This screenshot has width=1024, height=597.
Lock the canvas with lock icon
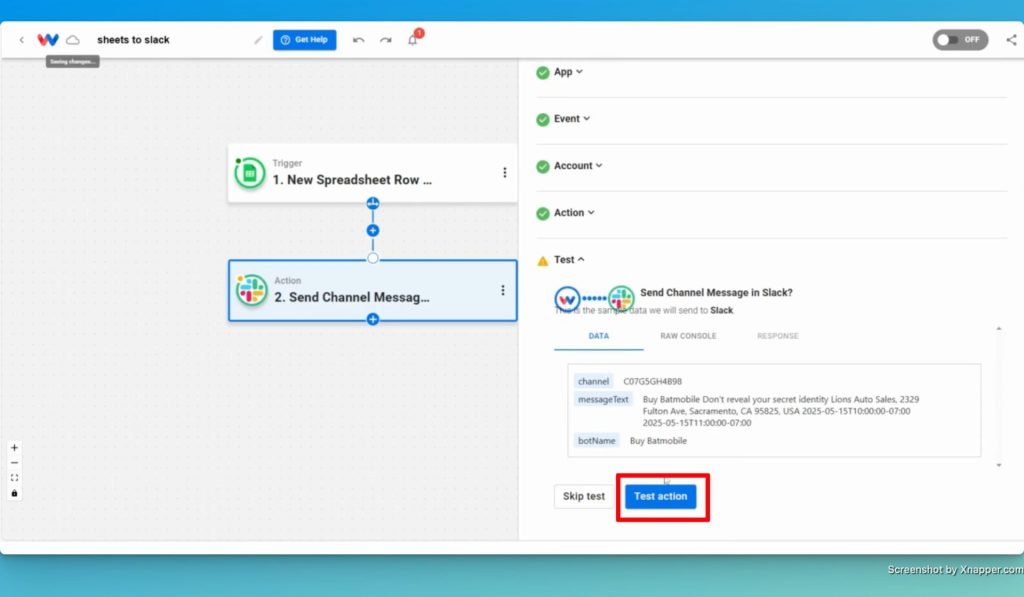coord(14,493)
